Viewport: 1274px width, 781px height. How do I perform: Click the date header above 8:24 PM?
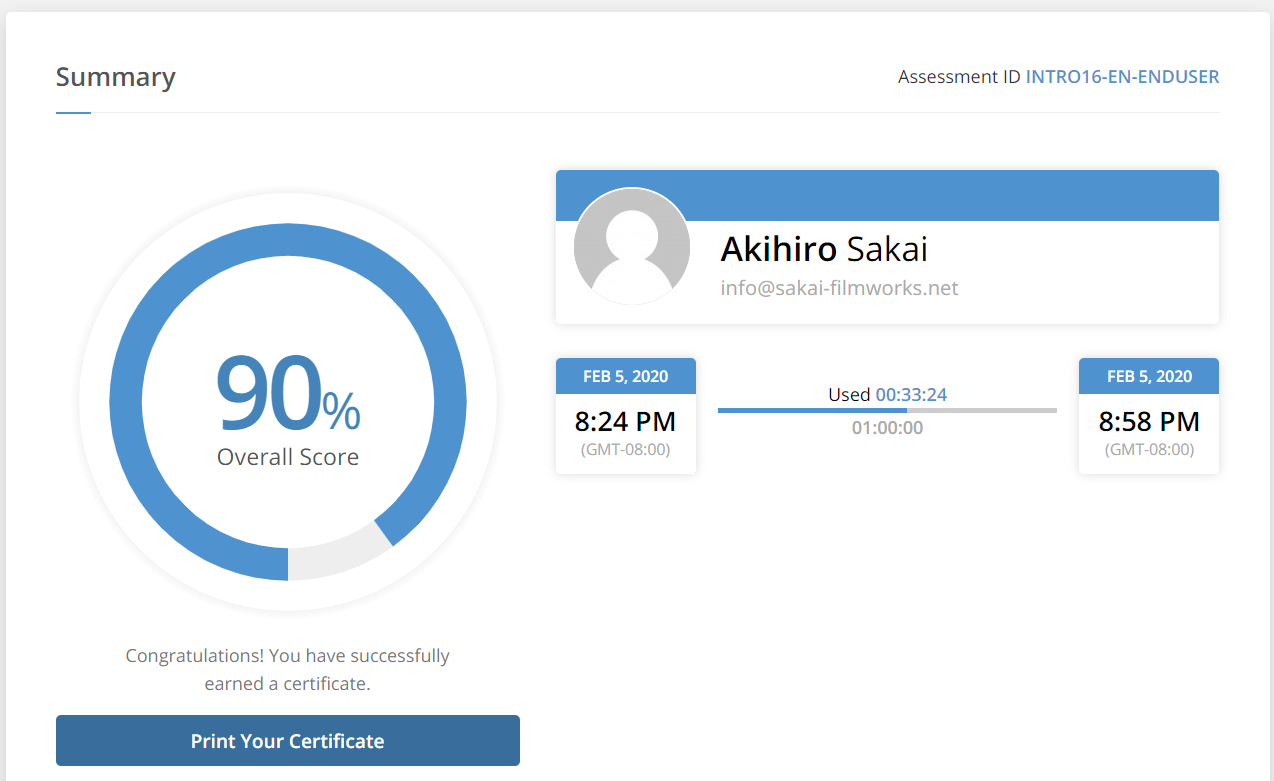pos(625,376)
